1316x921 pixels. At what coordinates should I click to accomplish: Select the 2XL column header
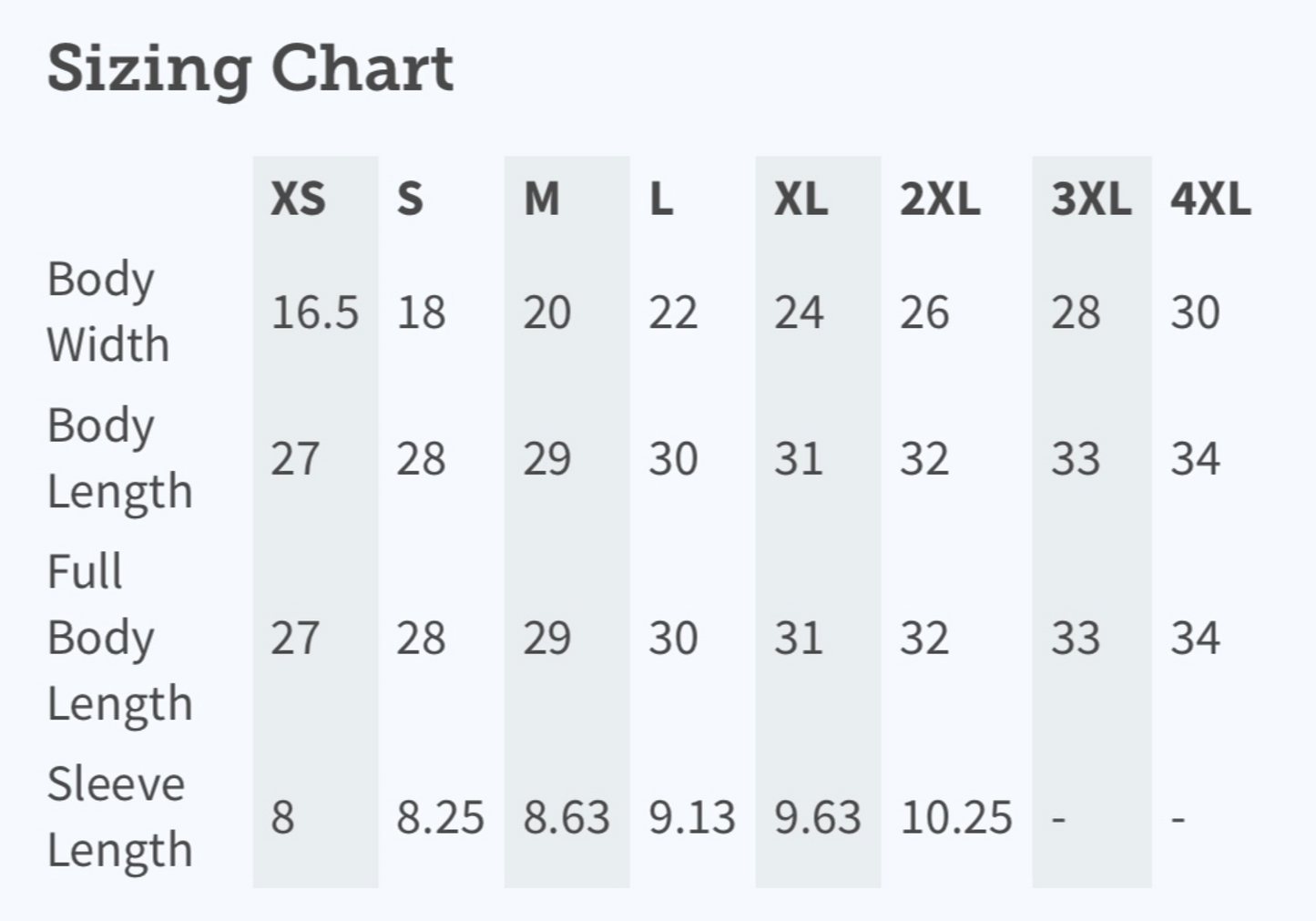point(940,199)
